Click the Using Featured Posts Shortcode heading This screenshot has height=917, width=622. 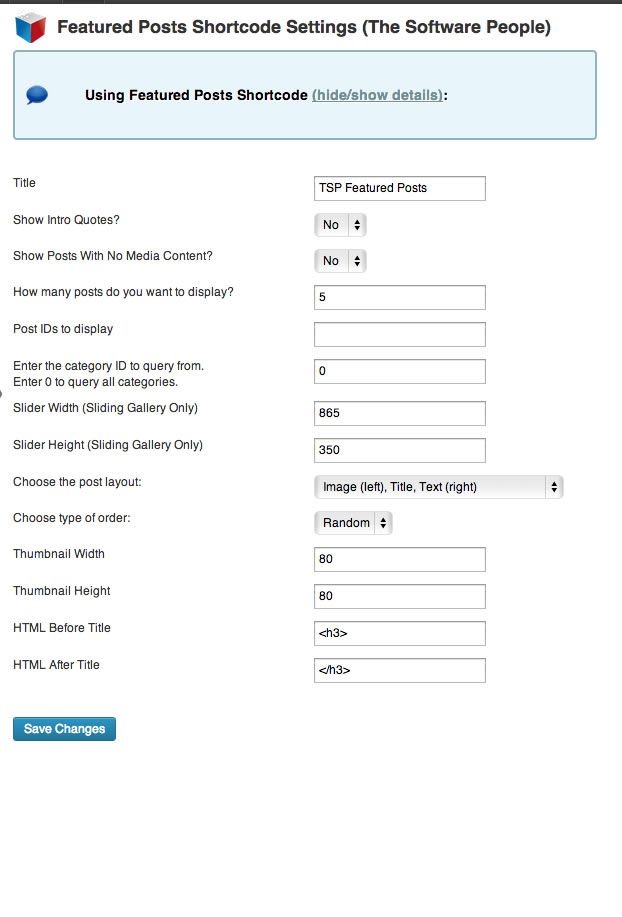point(196,95)
